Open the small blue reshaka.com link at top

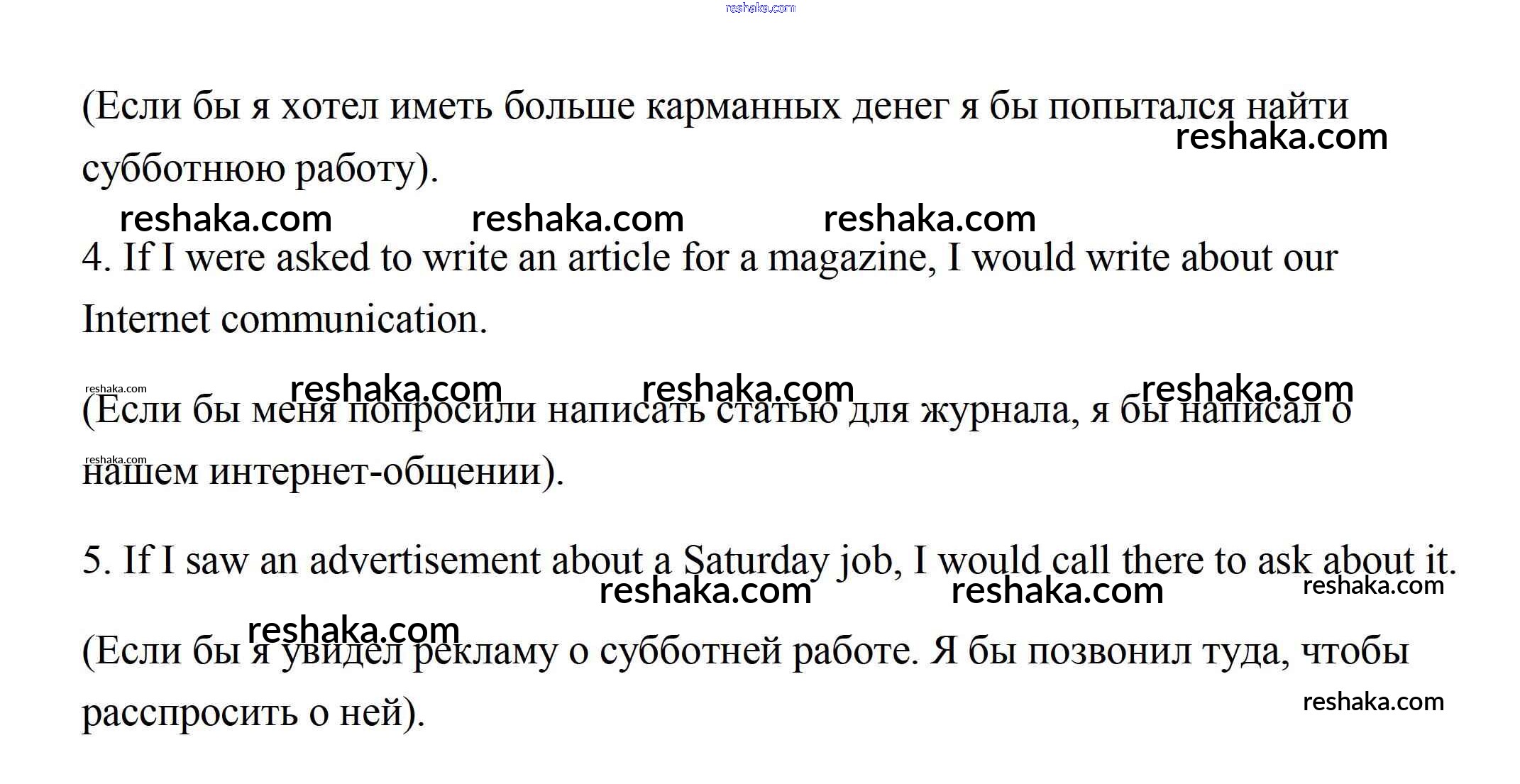point(760,9)
